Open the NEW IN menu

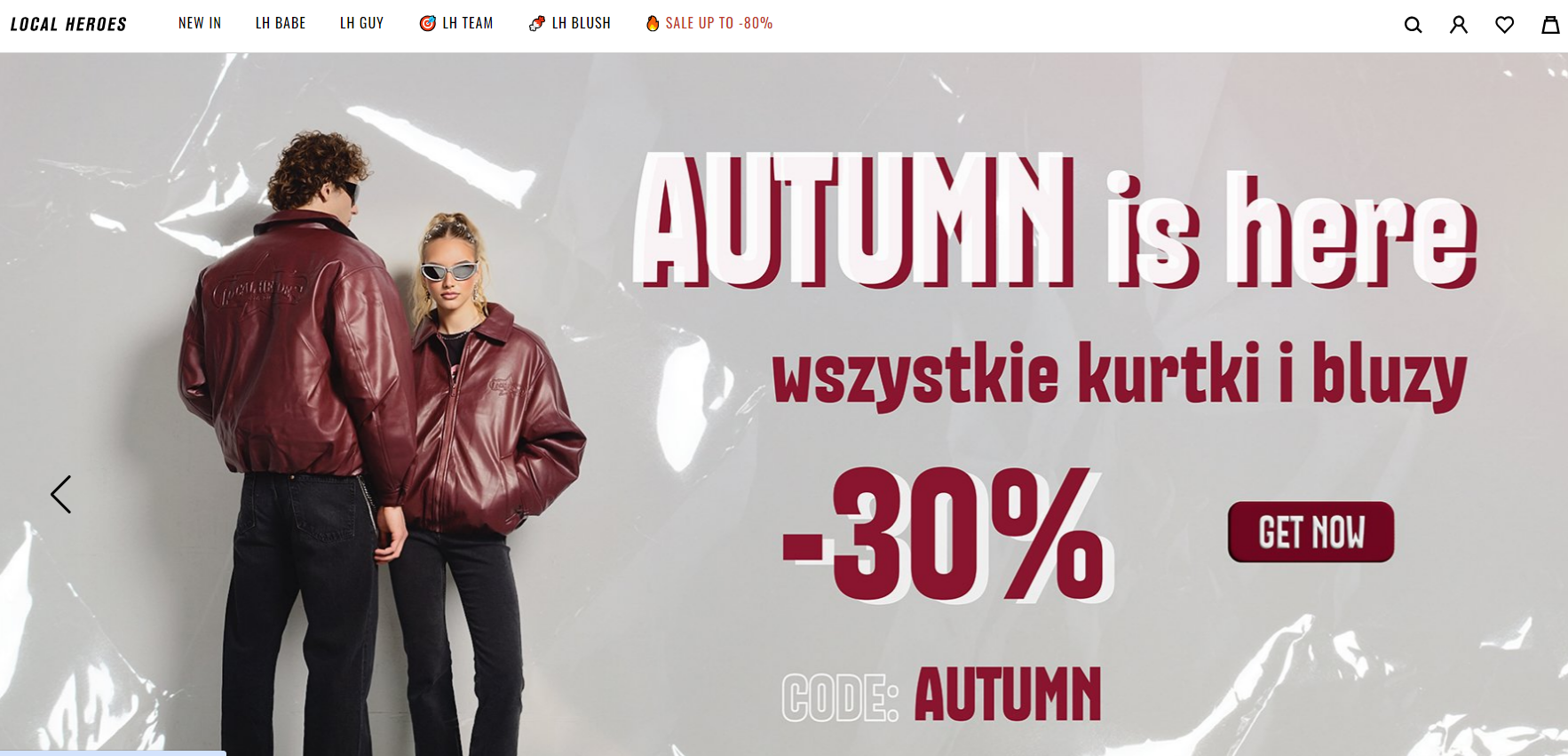tap(200, 23)
